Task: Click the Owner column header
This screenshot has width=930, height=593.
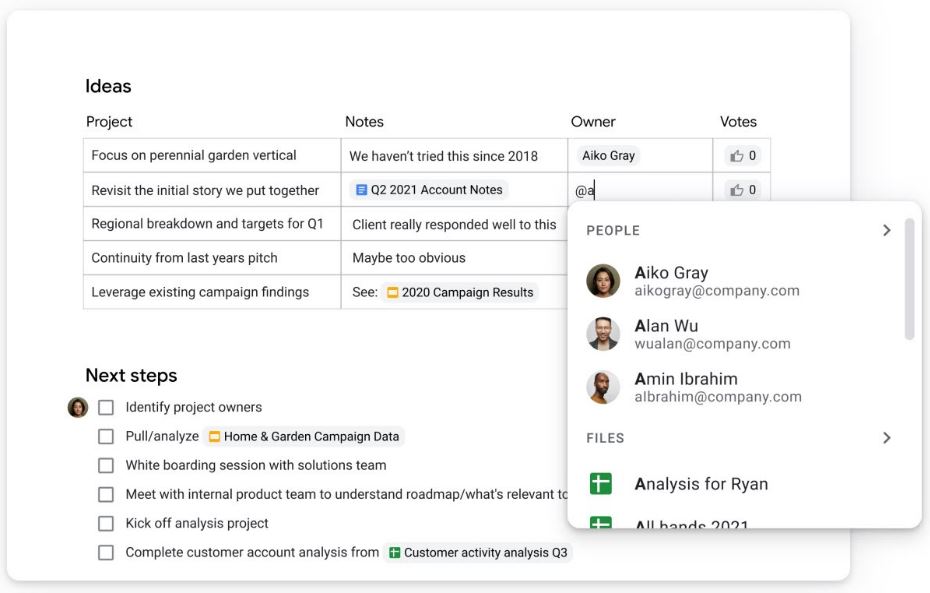Action: tap(593, 122)
